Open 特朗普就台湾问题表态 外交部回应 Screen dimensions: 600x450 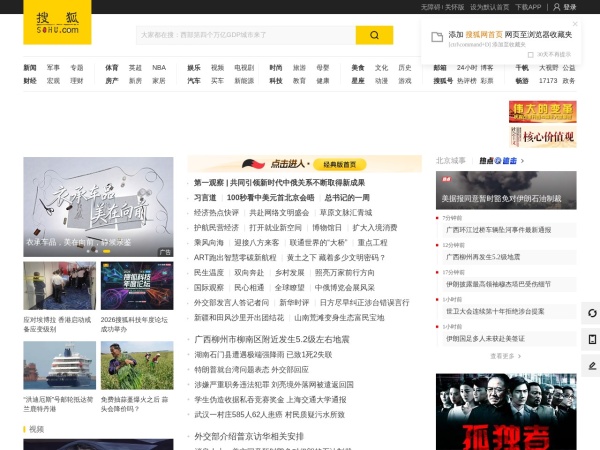tap(251, 370)
